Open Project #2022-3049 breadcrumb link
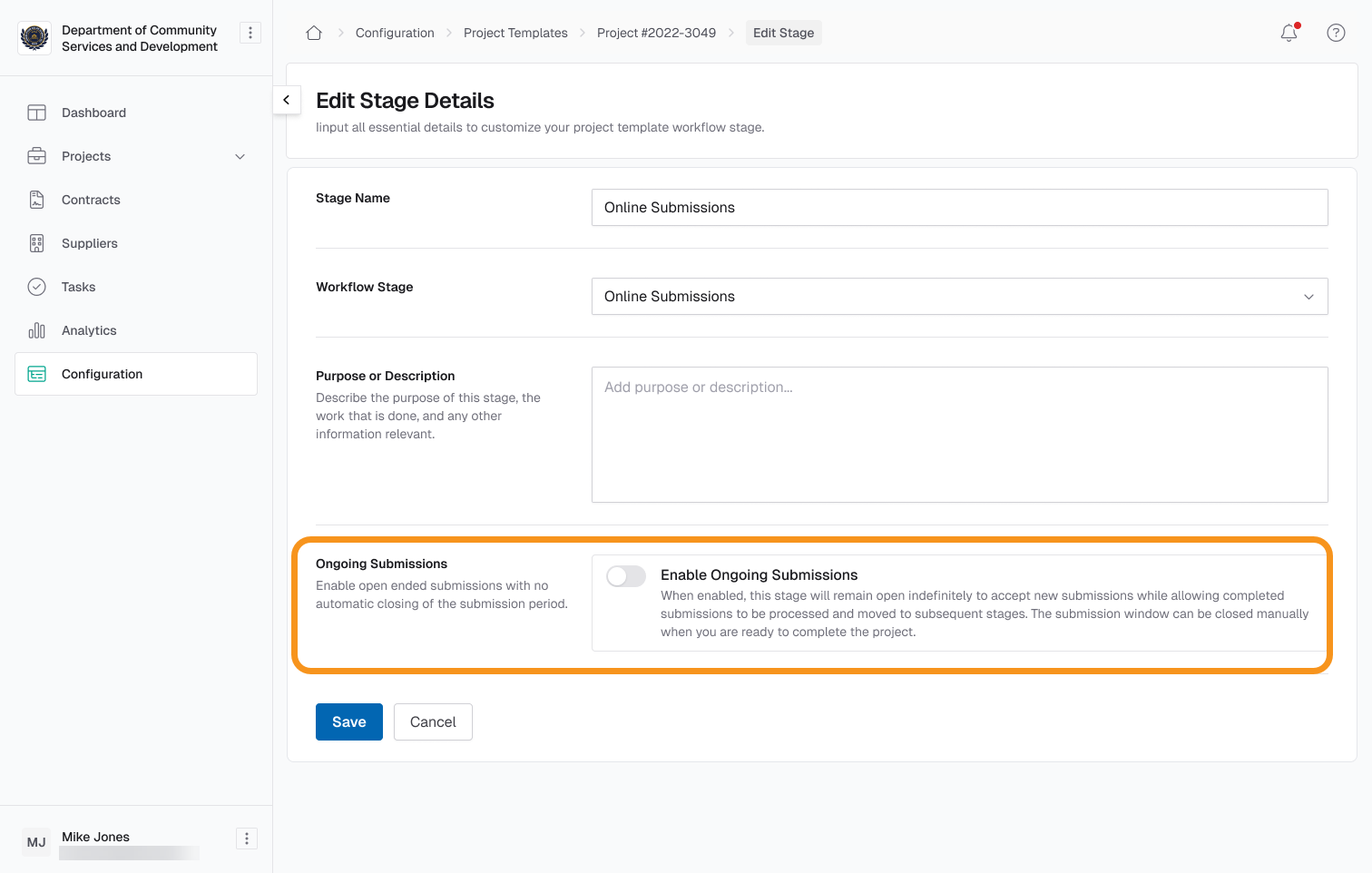The height and width of the screenshot is (873, 1372). [656, 33]
